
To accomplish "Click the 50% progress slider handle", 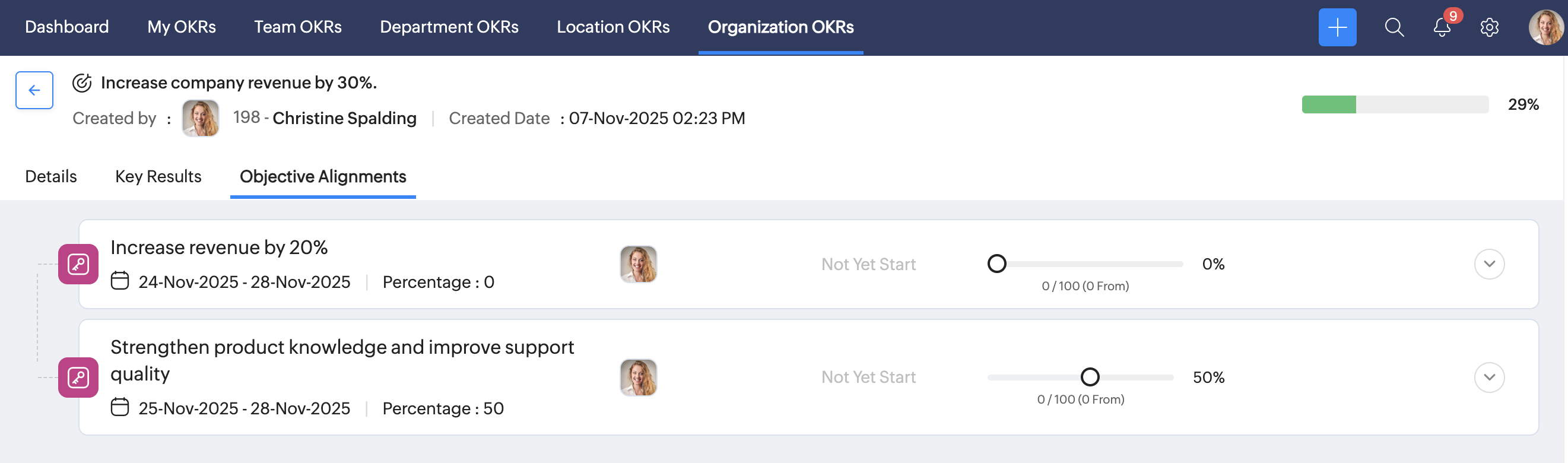I will pyautogui.click(x=1090, y=377).
